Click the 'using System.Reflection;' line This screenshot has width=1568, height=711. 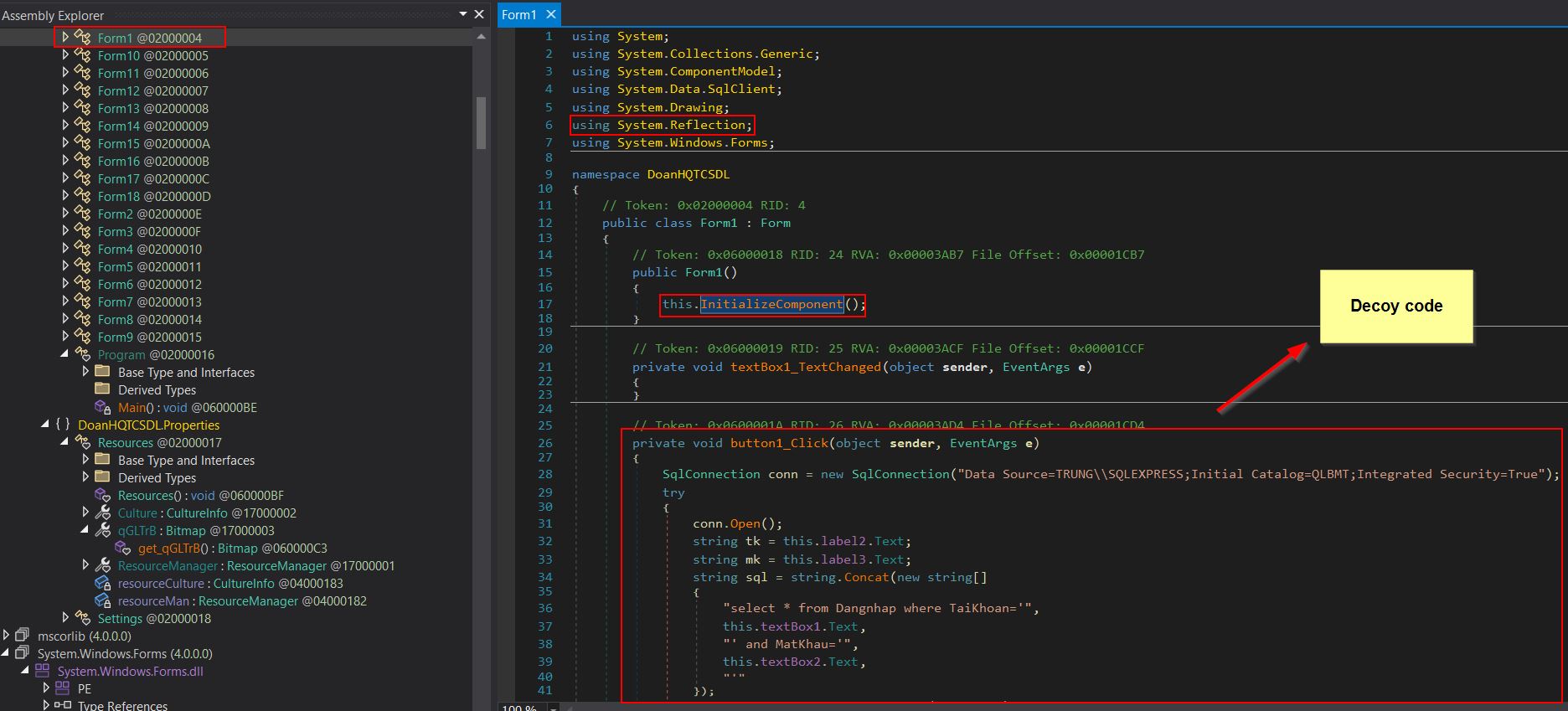pos(662,125)
